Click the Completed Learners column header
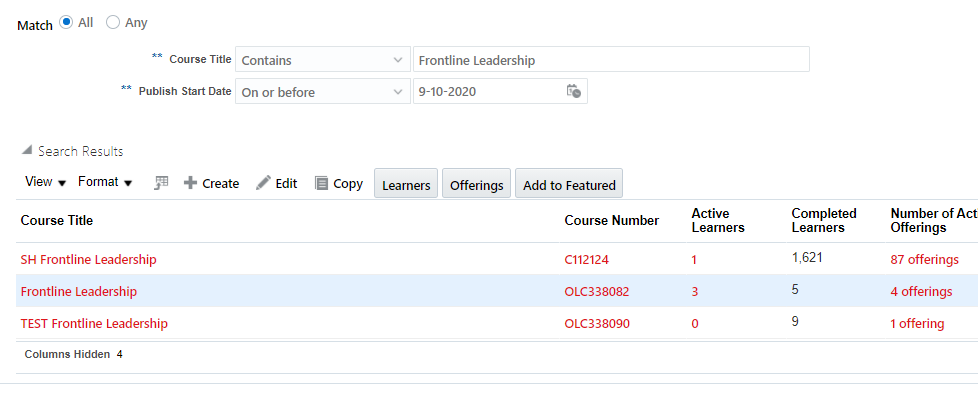The width and height of the screenshot is (978, 393). point(824,221)
